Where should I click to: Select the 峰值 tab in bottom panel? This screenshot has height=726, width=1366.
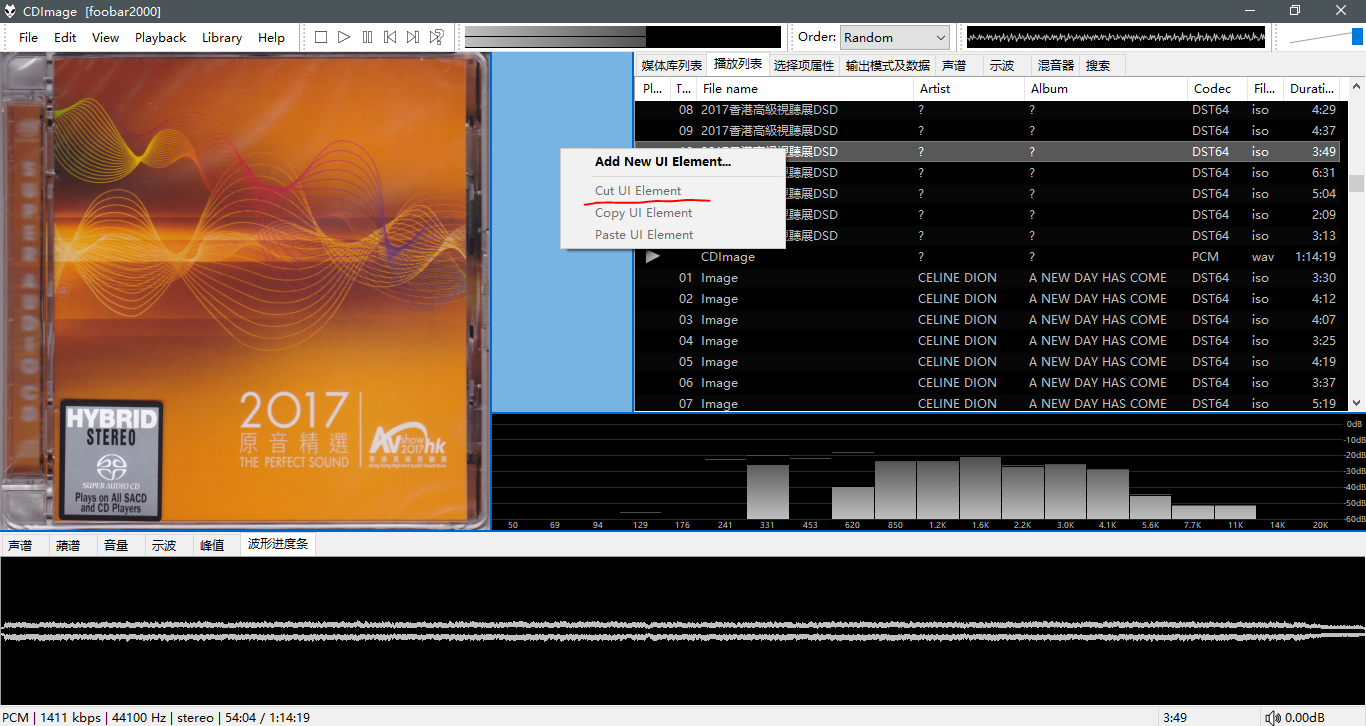[x=212, y=545]
